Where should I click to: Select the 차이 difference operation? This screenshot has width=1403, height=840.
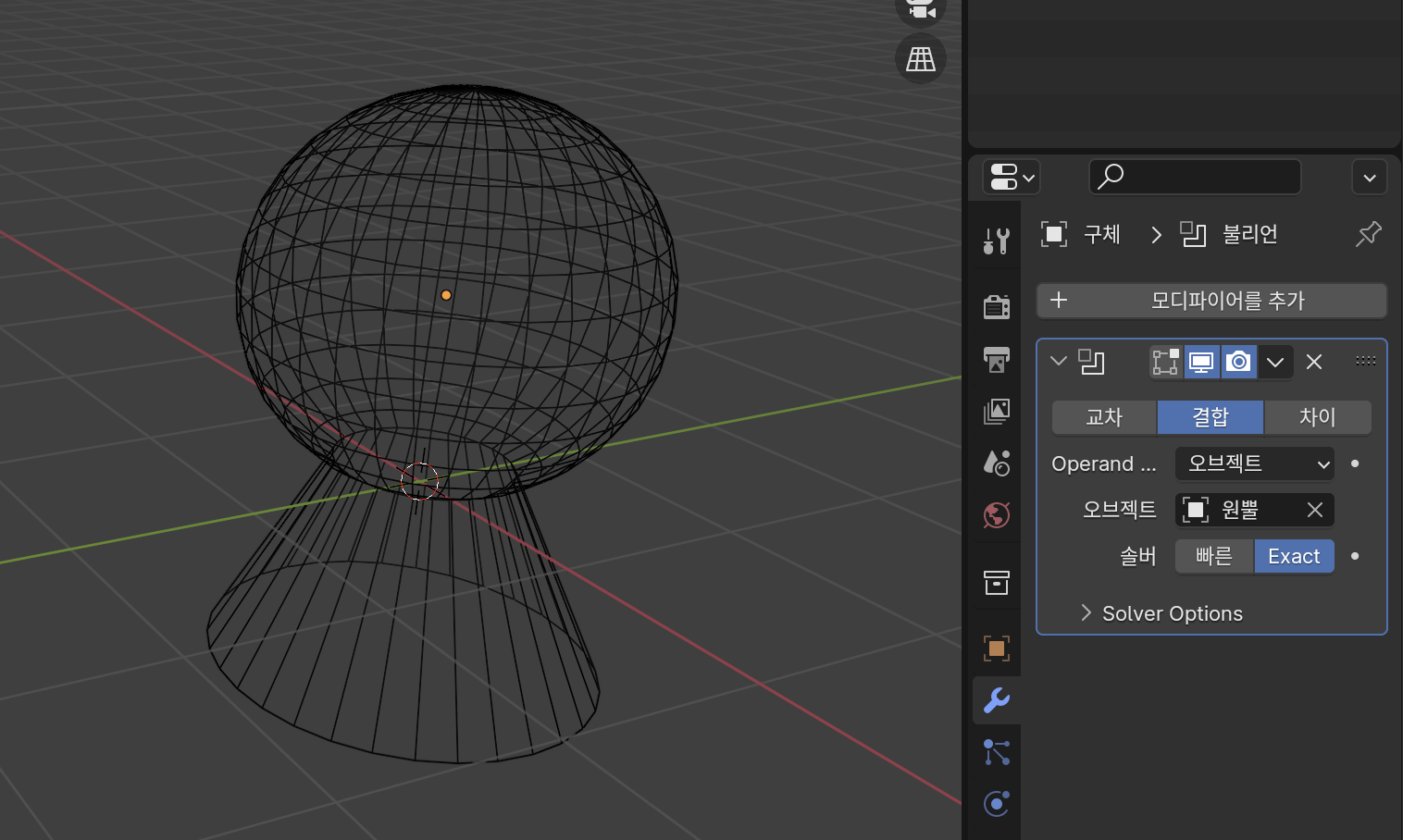1318,417
